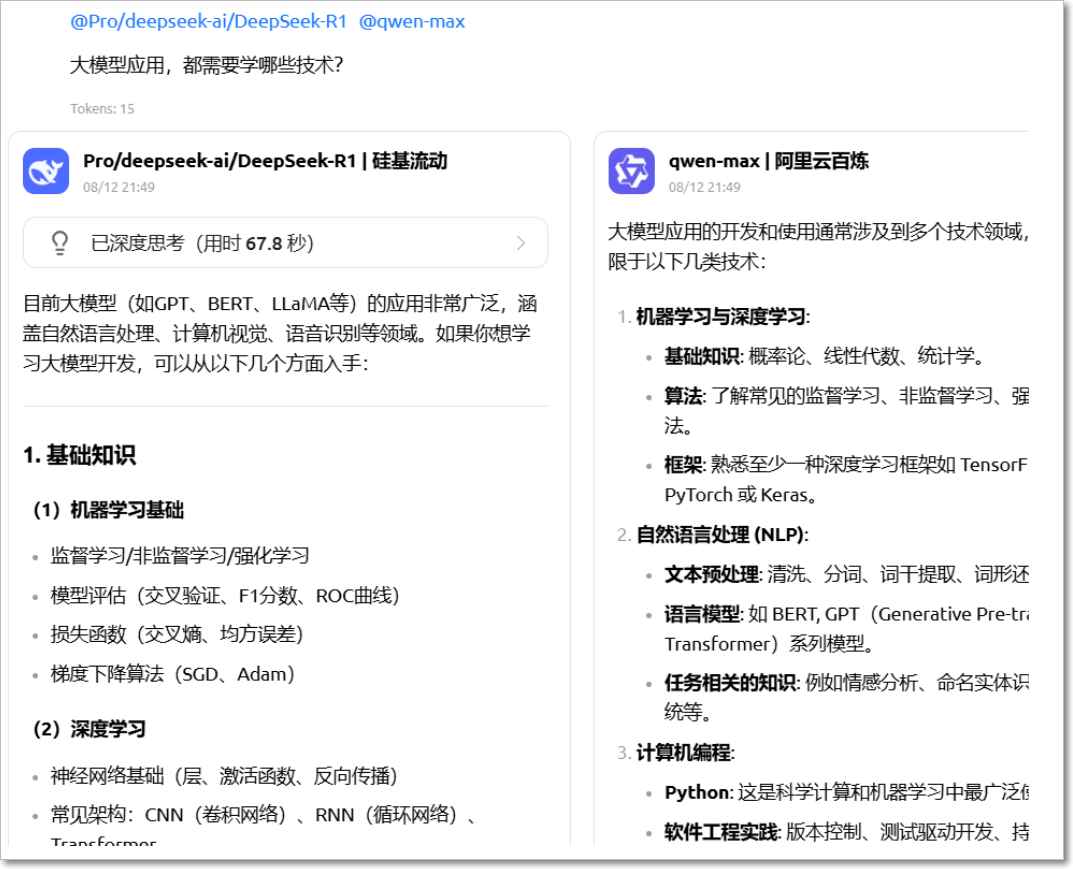
Task: Click the Python bullet in qwen response
Action: pyautogui.click(x=846, y=792)
